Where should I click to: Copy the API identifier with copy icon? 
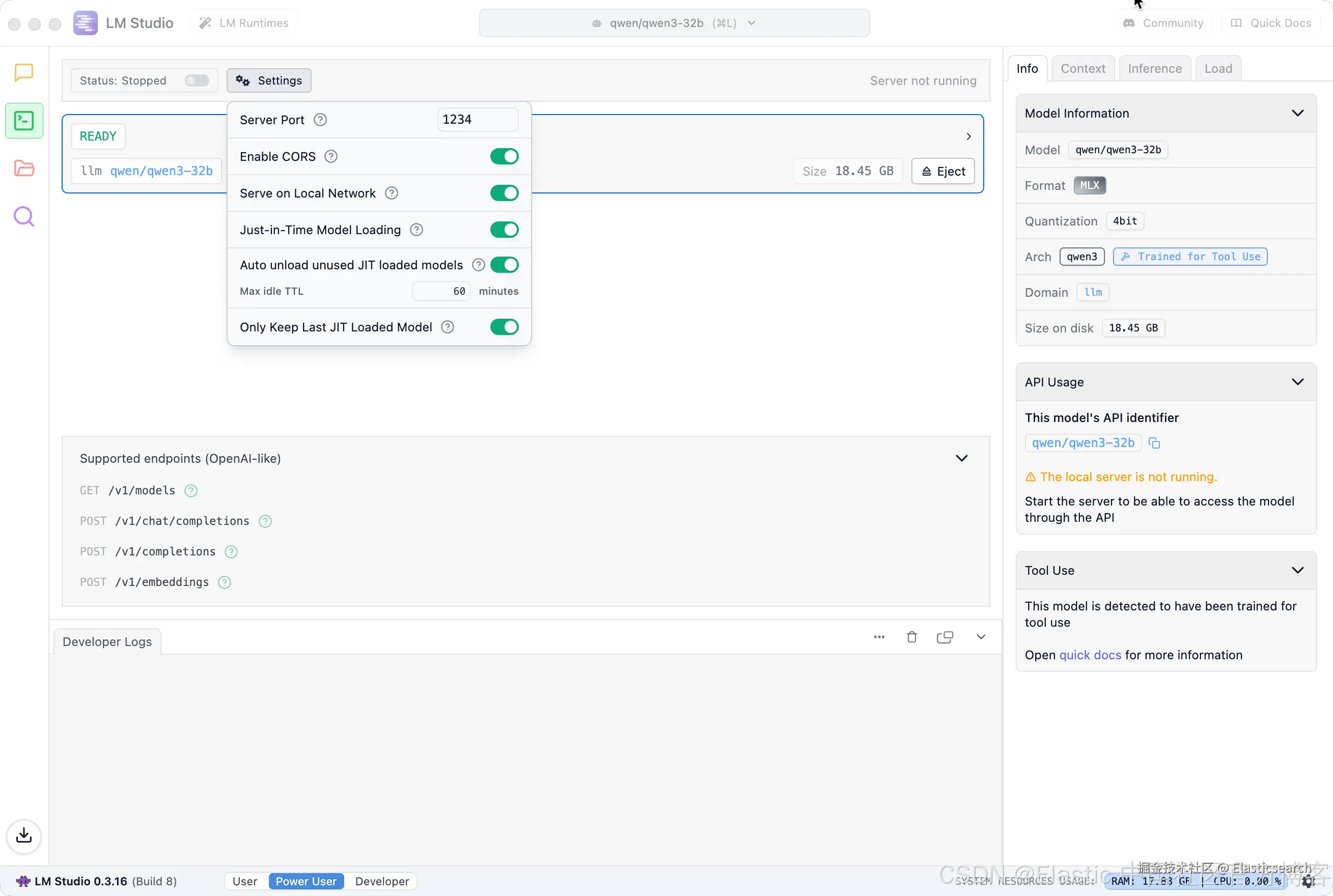point(1154,443)
